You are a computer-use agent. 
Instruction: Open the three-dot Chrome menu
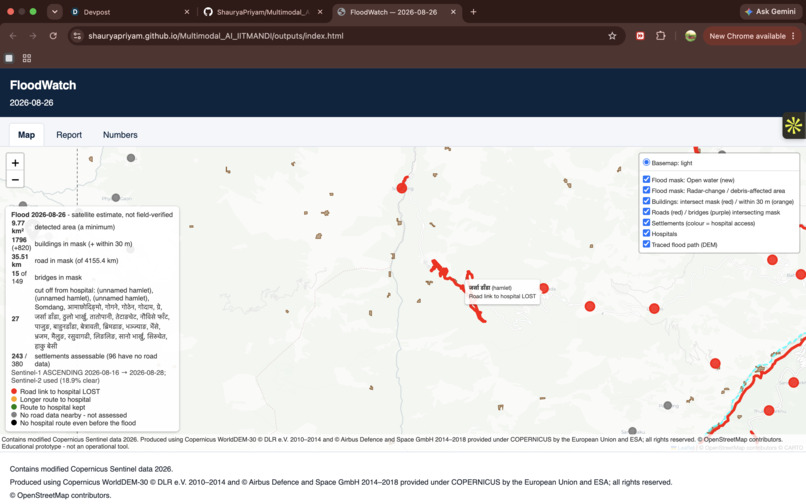pos(793,36)
